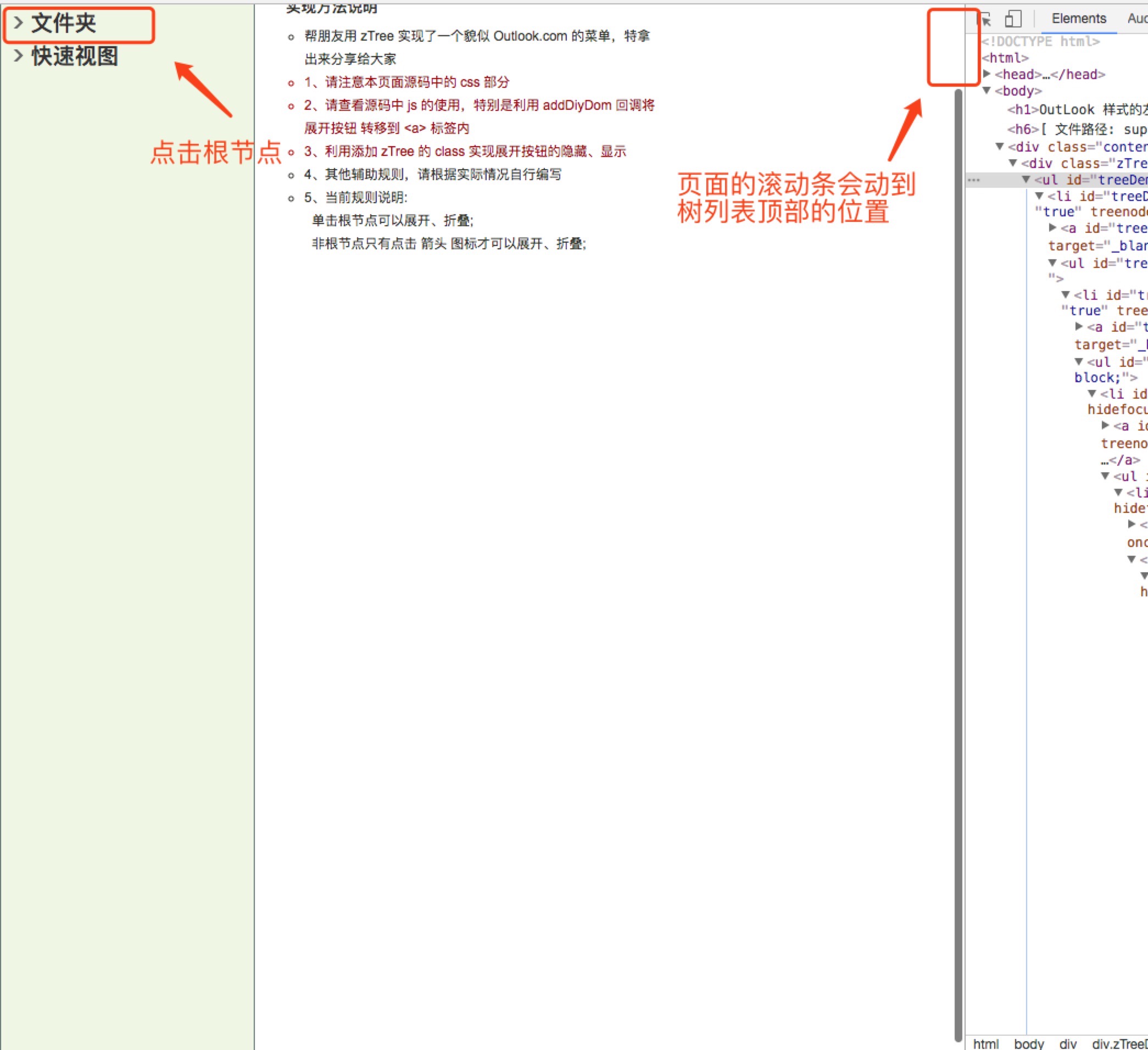Open the three-dots menu on selected ul row
This screenshot has height=1050, width=1148.
coord(974,180)
